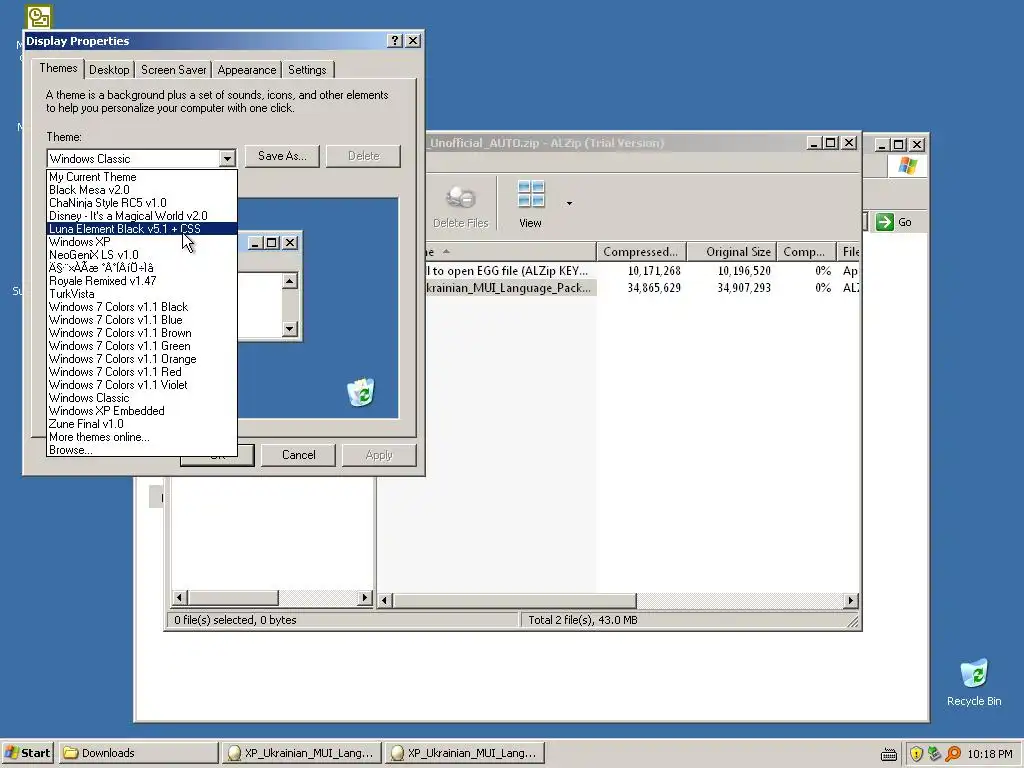Switch to the Desktop tab
This screenshot has height=768, width=1024.
pos(109,70)
